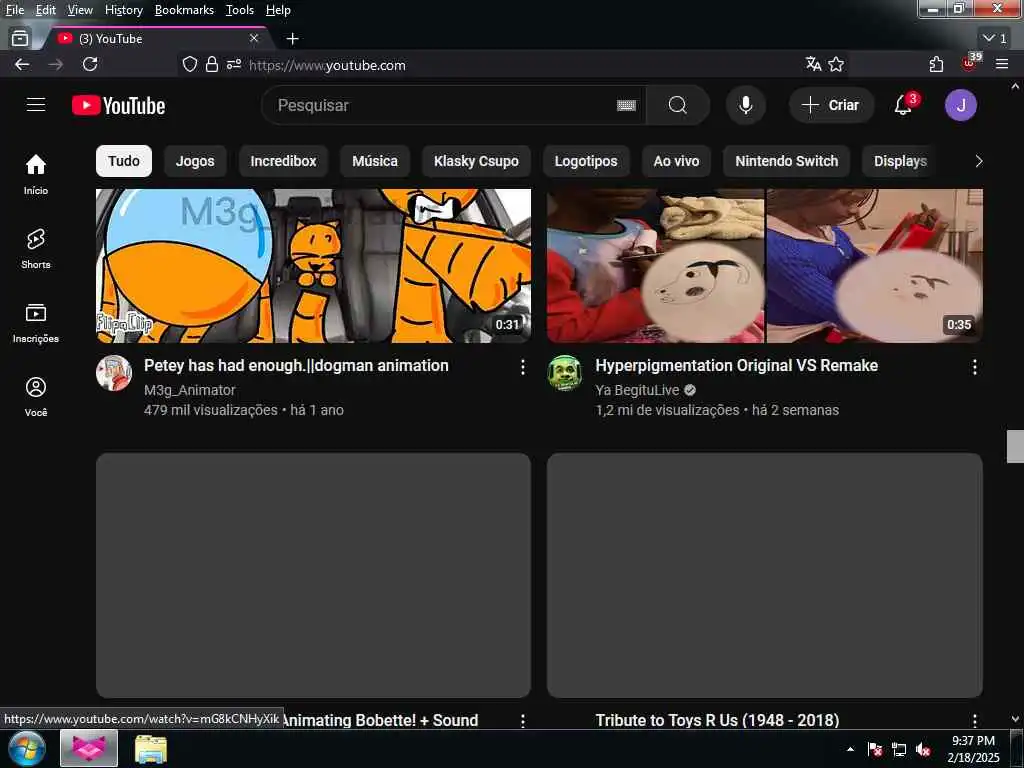Image resolution: width=1024 pixels, height=768 pixels.
Task: Click the muted volume tray icon
Action: click(x=923, y=750)
